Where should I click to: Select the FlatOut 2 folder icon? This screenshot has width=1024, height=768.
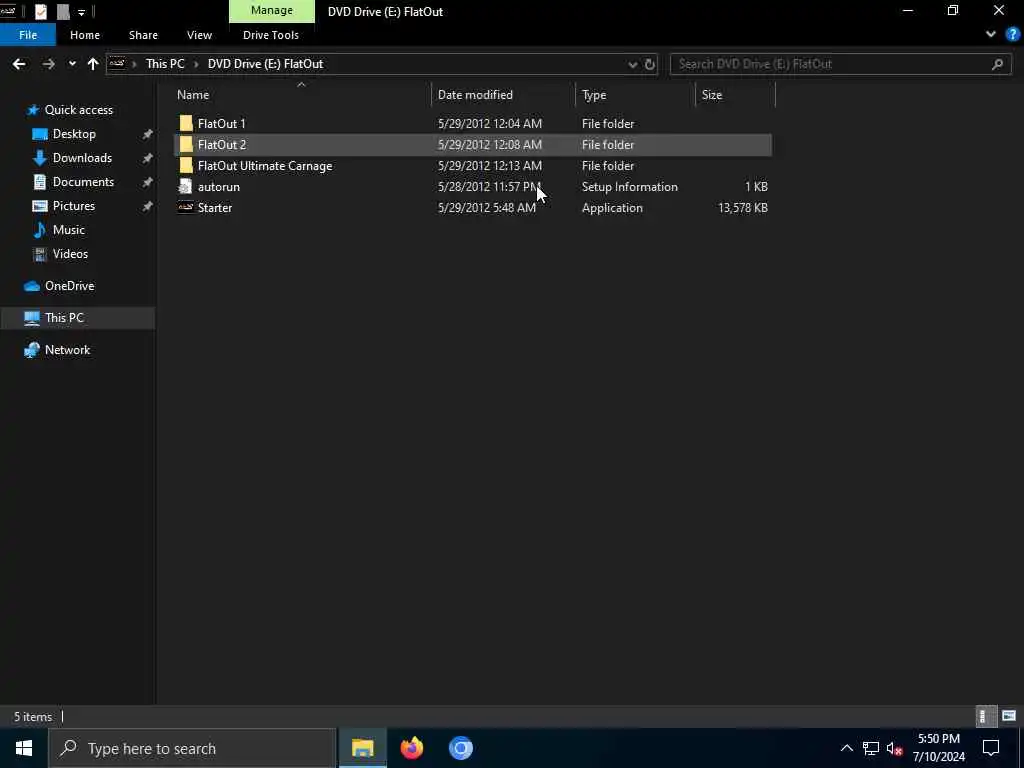tap(186, 144)
